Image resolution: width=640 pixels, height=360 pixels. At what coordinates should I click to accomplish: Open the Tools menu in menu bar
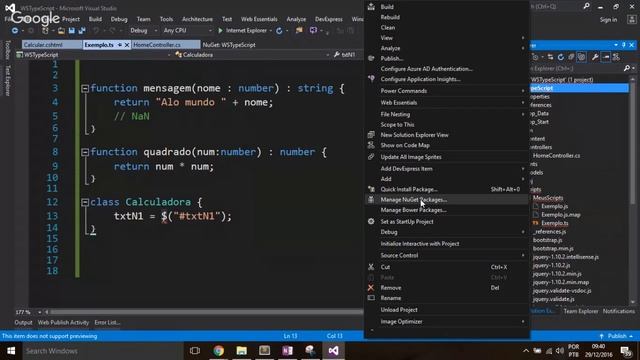(x=166, y=19)
